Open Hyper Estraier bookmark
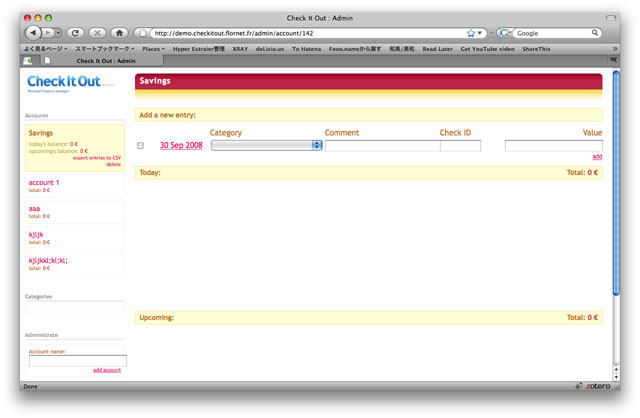 [198, 49]
